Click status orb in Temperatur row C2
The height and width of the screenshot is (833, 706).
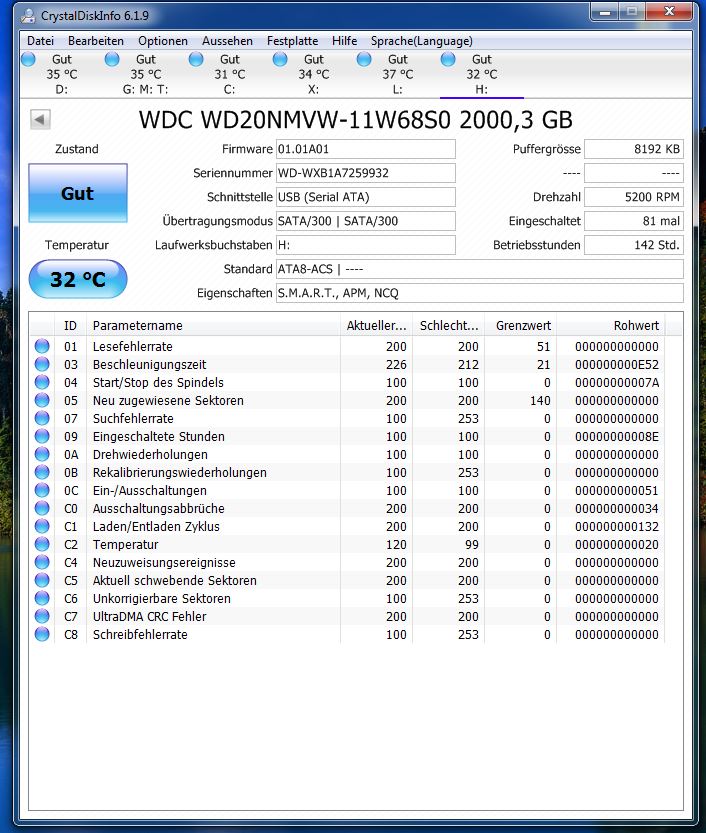coord(42,545)
